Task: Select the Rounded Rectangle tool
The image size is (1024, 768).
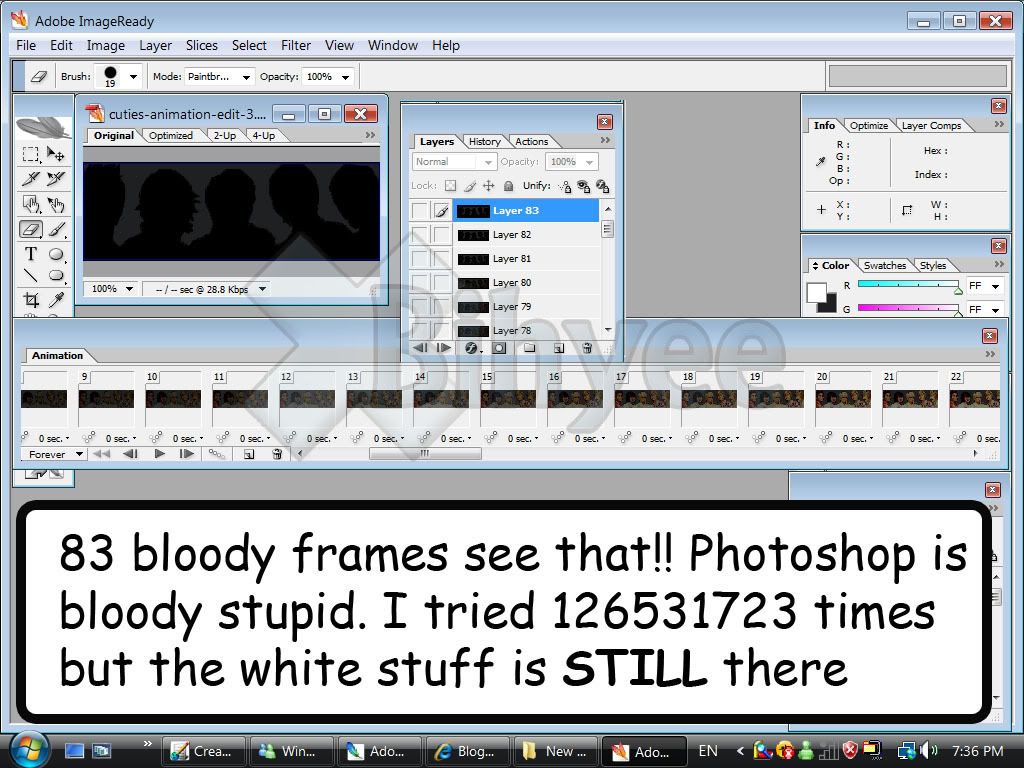Action: pos(56,275)
